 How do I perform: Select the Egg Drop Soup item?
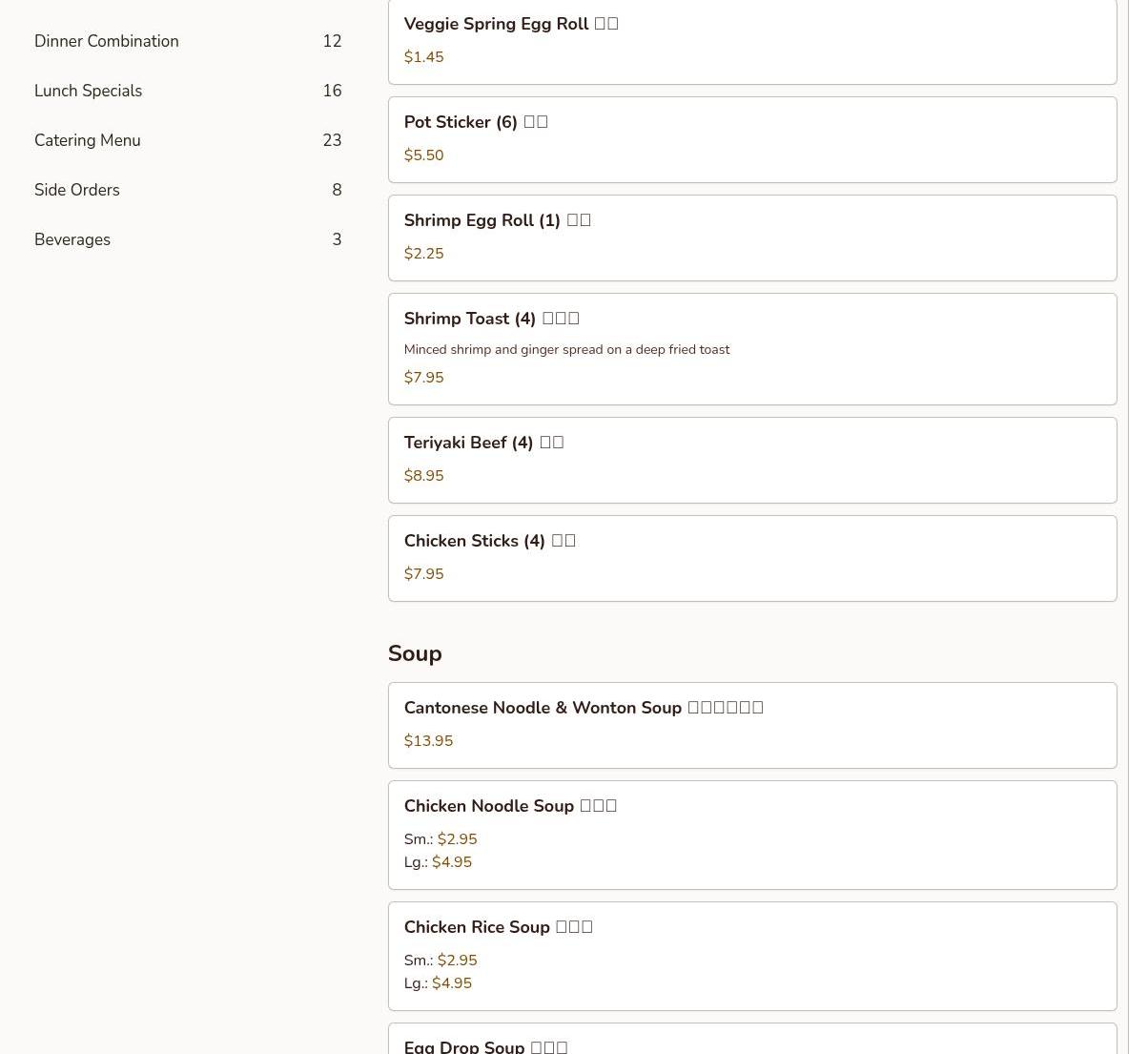pos(752,1039)
